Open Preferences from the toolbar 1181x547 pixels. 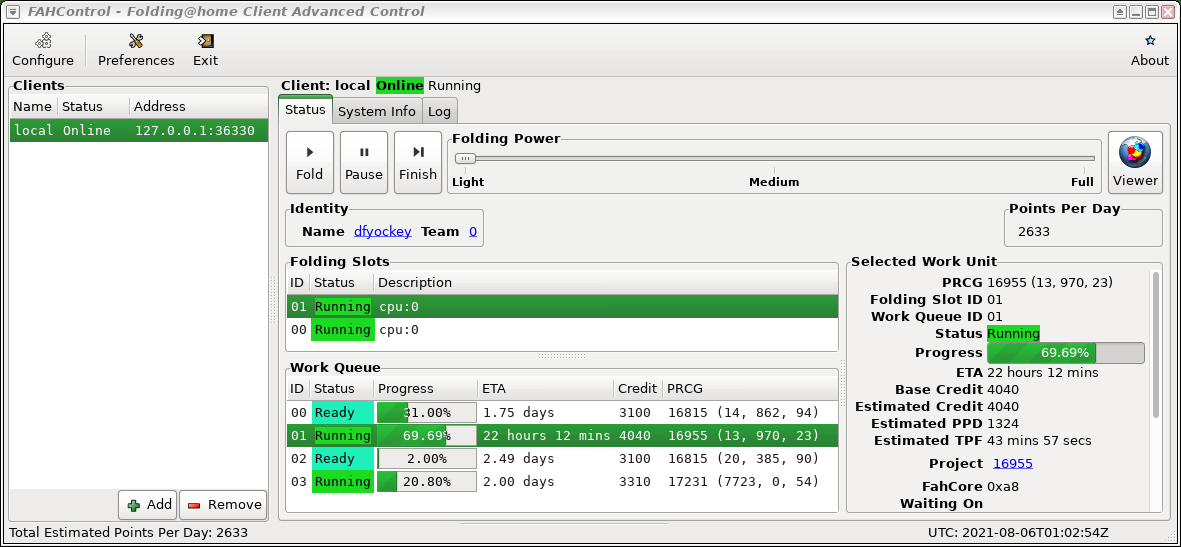(x=136, y=50)
